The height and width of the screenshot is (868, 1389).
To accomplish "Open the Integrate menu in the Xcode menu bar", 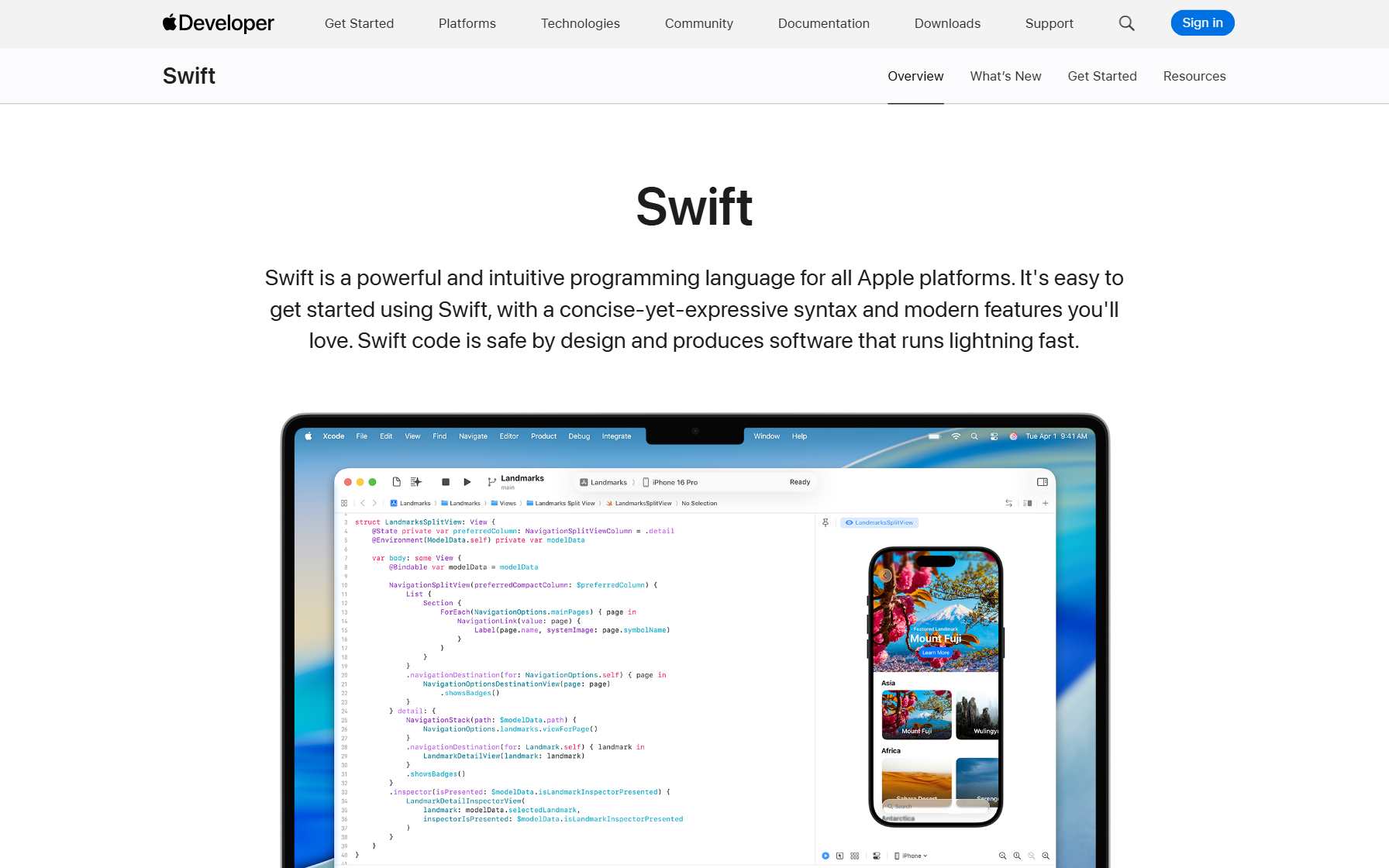I will tap(617, 436).
